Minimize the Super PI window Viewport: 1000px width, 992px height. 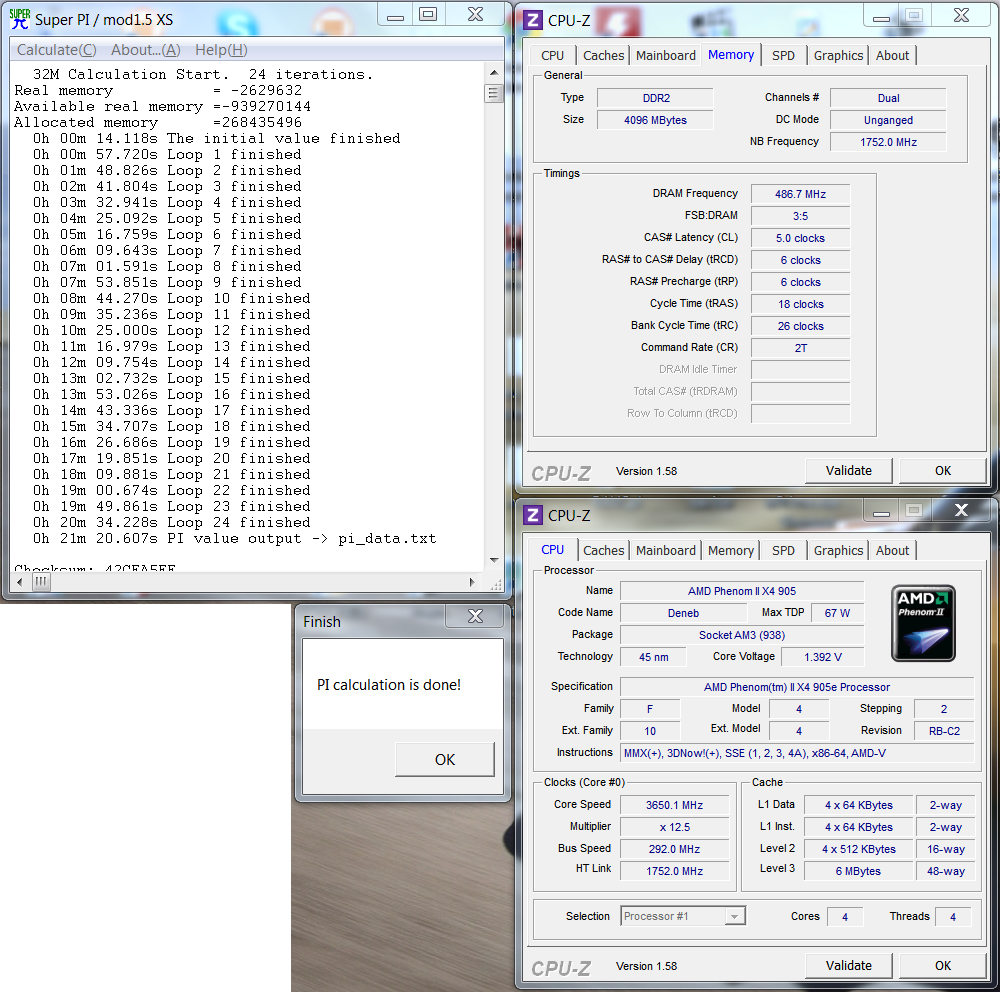click(395, 14)
